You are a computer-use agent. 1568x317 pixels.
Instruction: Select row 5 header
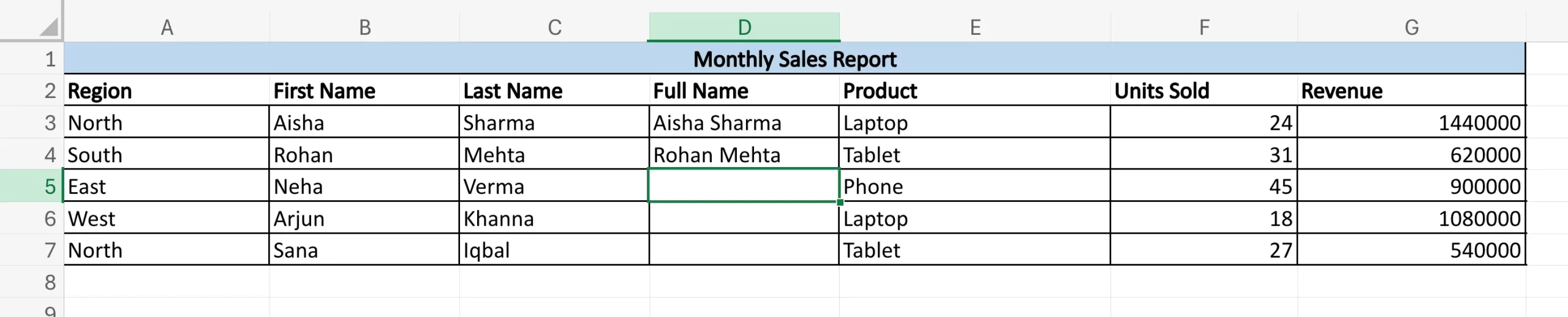32,186
